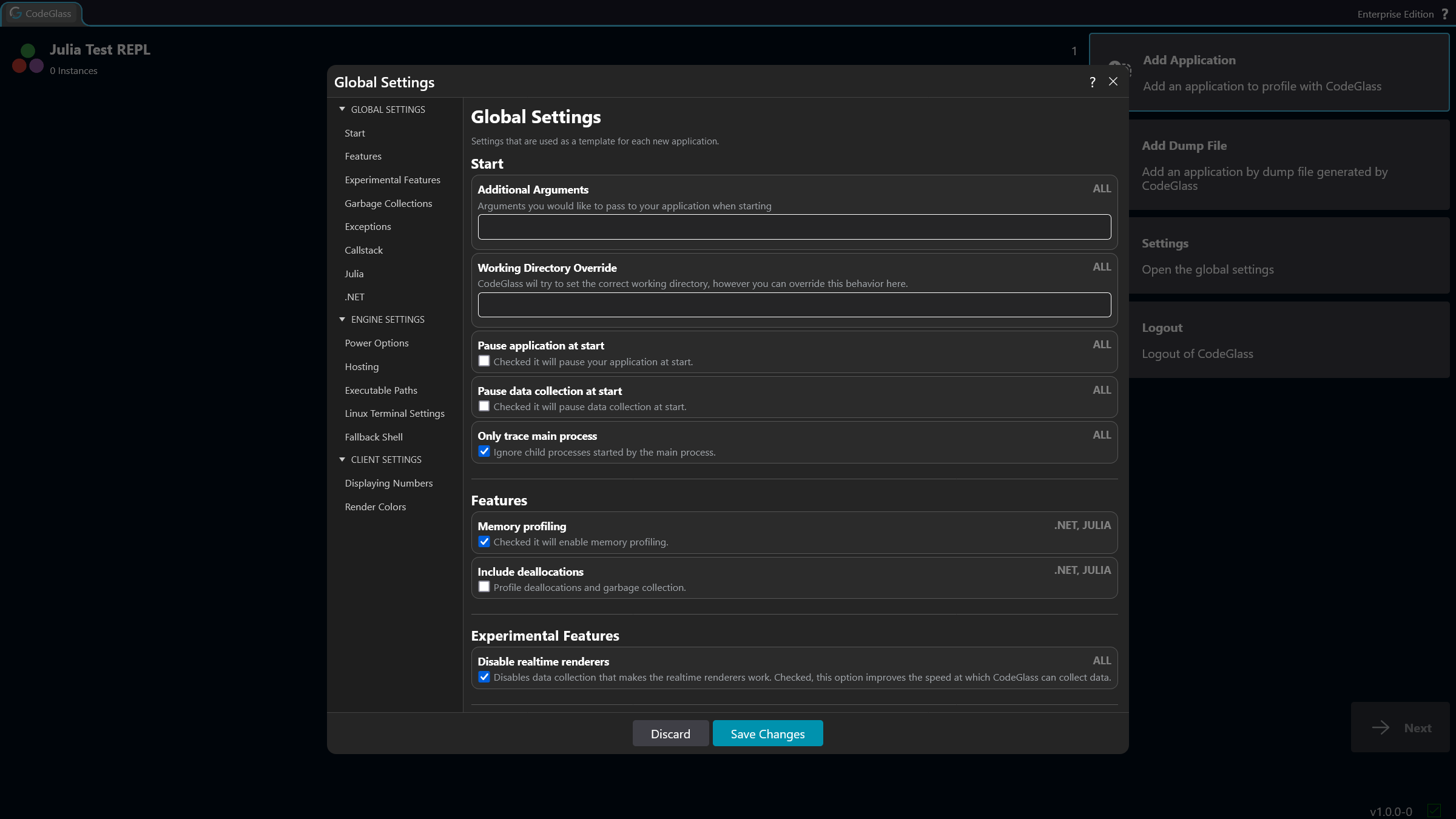Click the 'Experimental Features' section heading
1456x819 pixels.
[x=545, y=635]
